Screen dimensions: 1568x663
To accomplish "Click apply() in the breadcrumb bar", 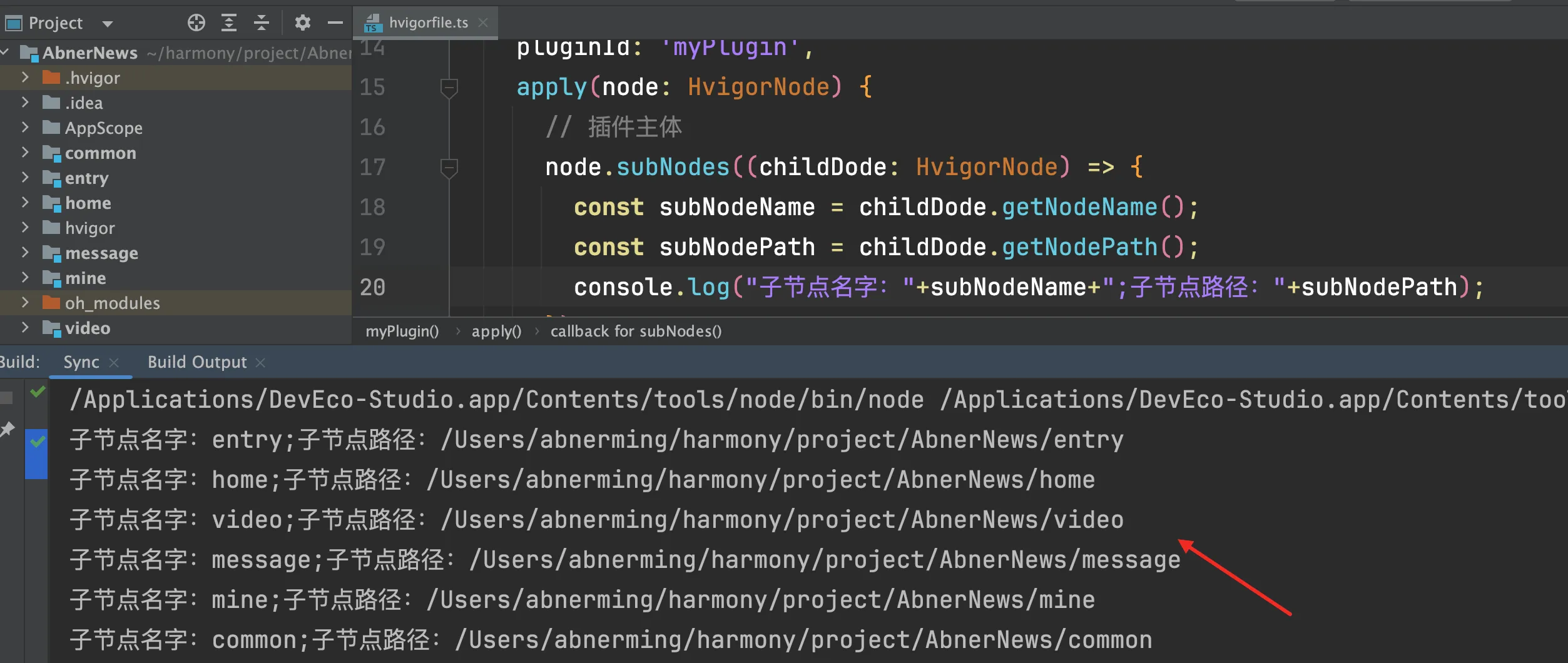I will [496, 331].
